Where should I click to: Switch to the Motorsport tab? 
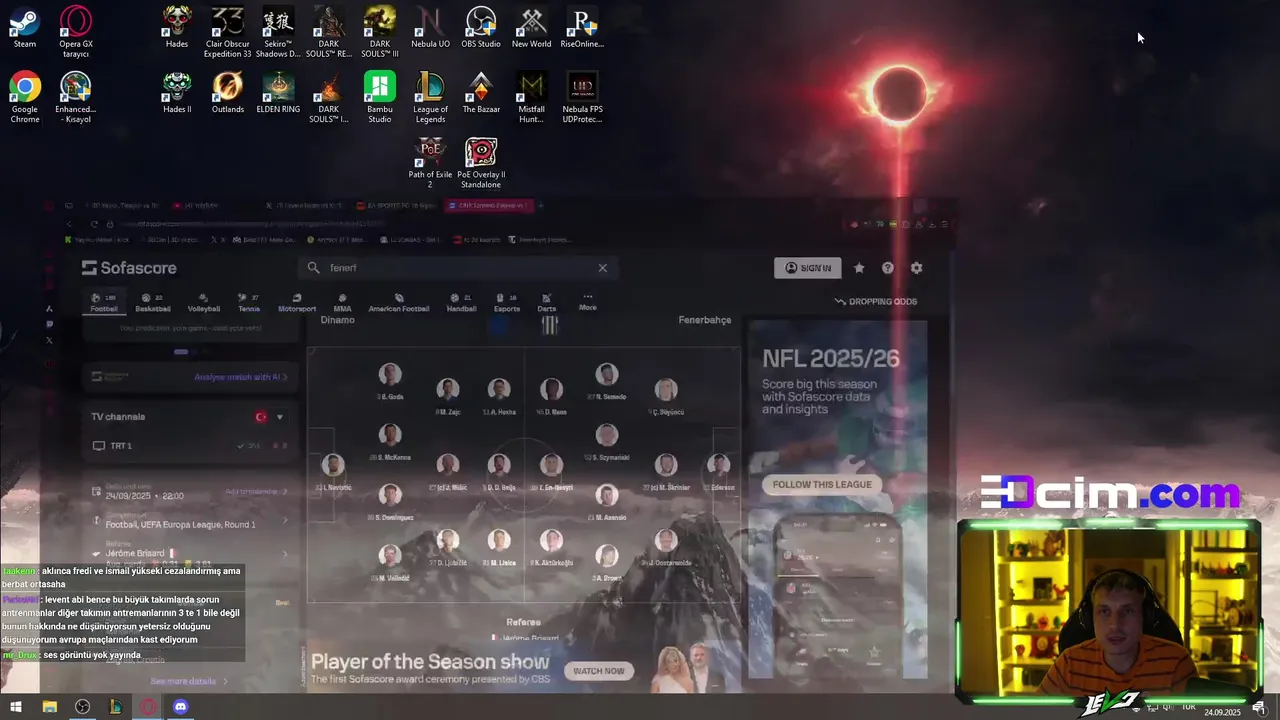(297, 303)
